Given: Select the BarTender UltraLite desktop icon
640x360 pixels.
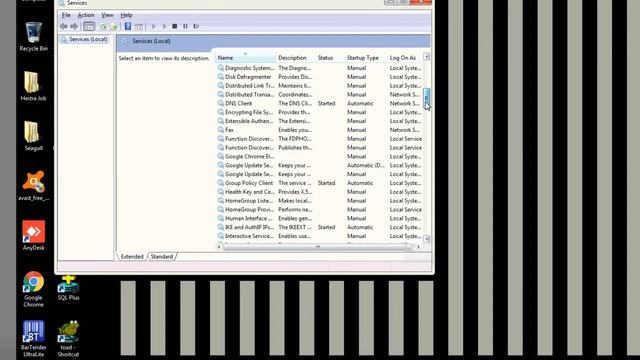Looking at the screenshot, I should (33, 339).
